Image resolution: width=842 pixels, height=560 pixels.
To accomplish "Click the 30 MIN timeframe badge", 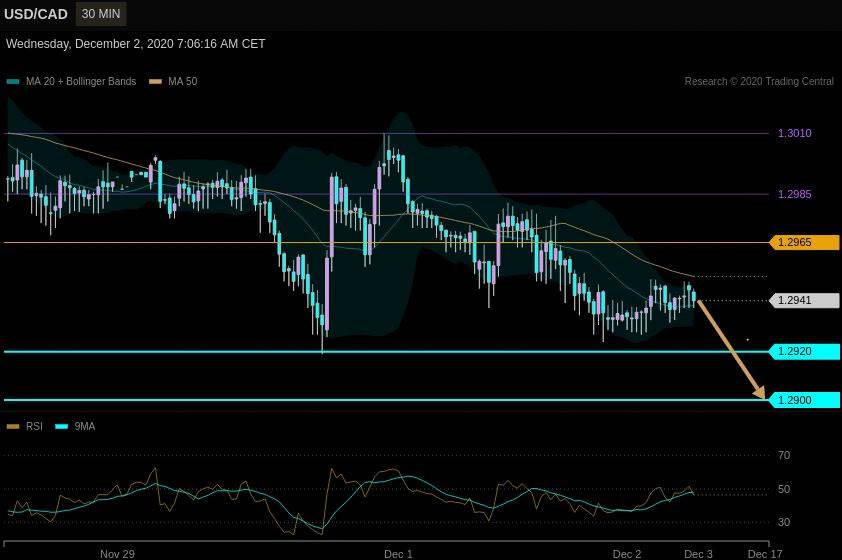I will click(x=101, y=14).
